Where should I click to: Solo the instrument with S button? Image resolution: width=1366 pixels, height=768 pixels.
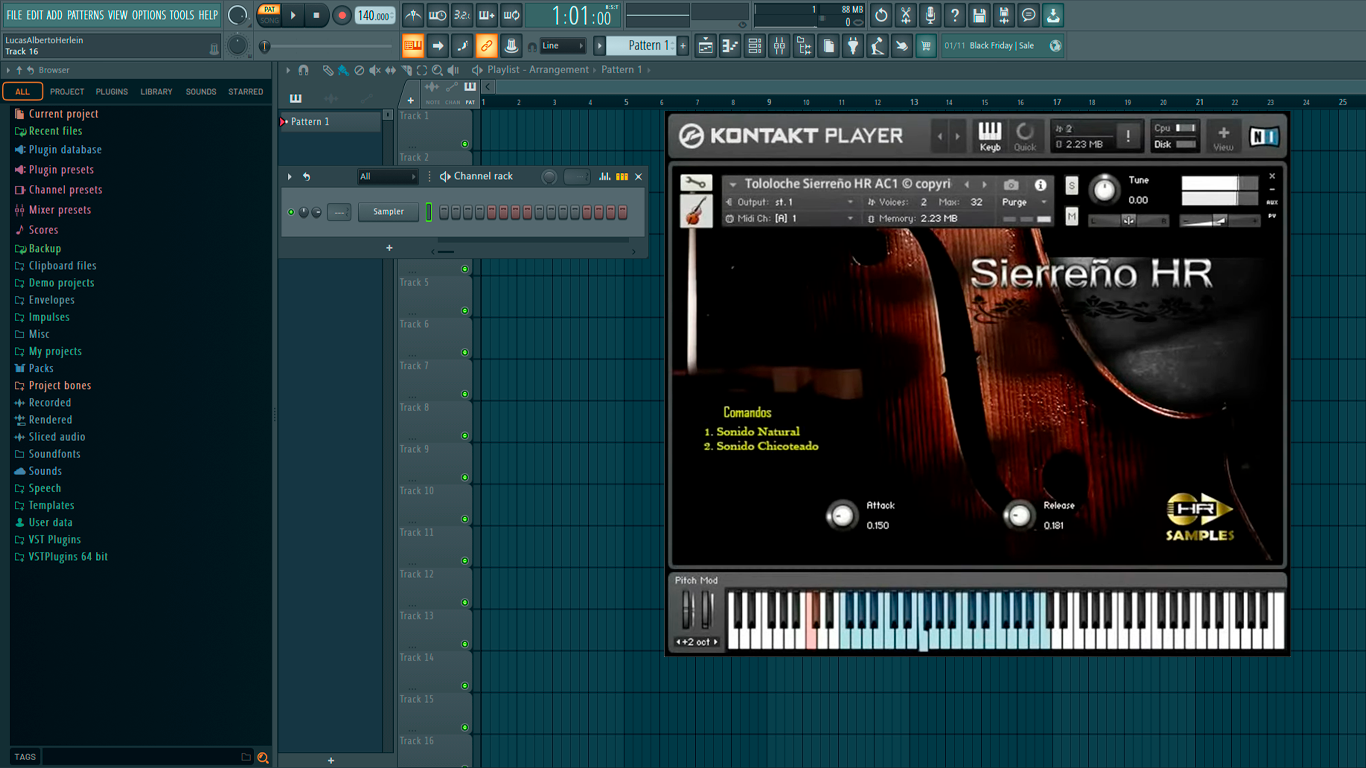coord(1072,186)
